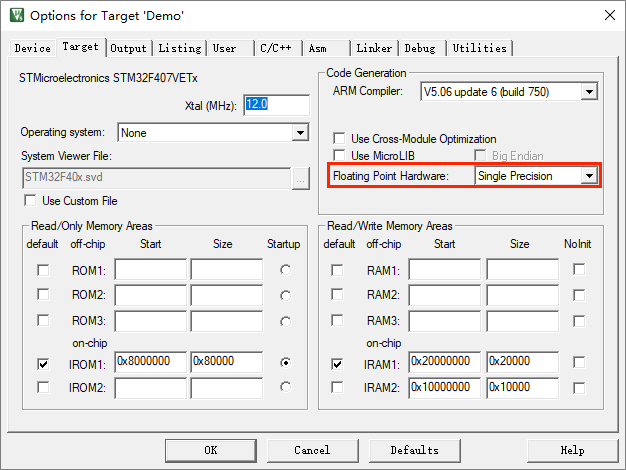Enable Use Cross-Module Optimization checkbox
Viewport: 626px width, 470px height.
click(x=340, y=139)
